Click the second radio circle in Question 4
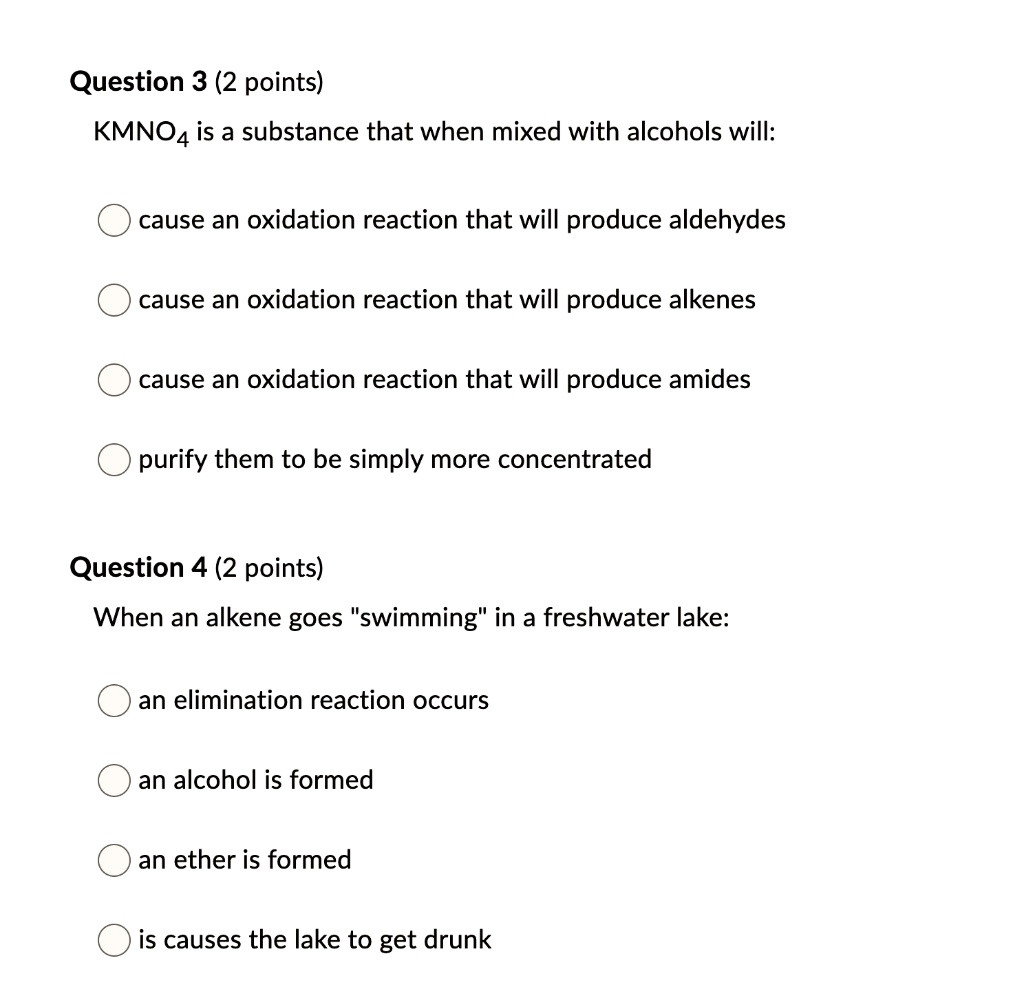The image size is (1024, 987). (114, 780)
